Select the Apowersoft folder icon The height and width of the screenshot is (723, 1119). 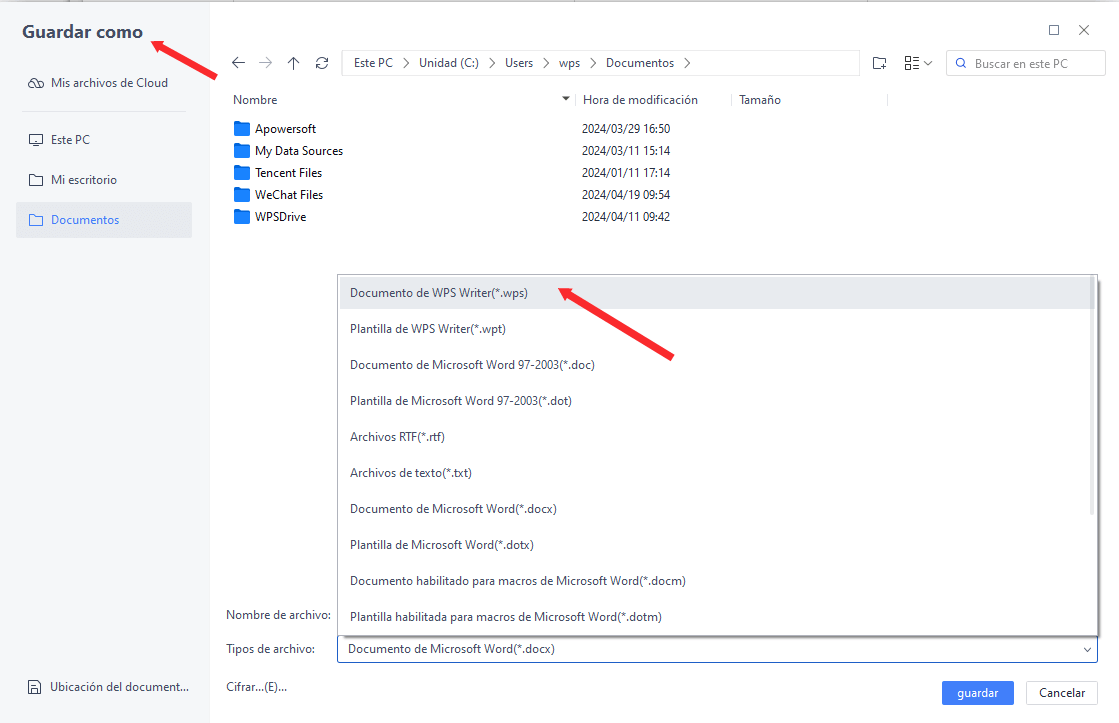[x=242, y=128]
